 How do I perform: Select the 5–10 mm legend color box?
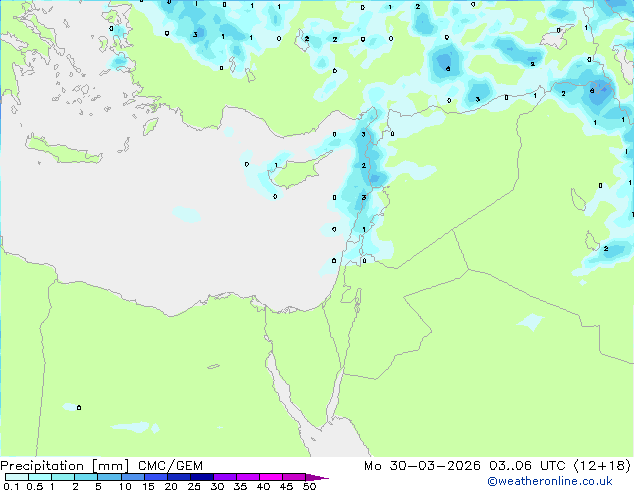(x=109, y=477)
